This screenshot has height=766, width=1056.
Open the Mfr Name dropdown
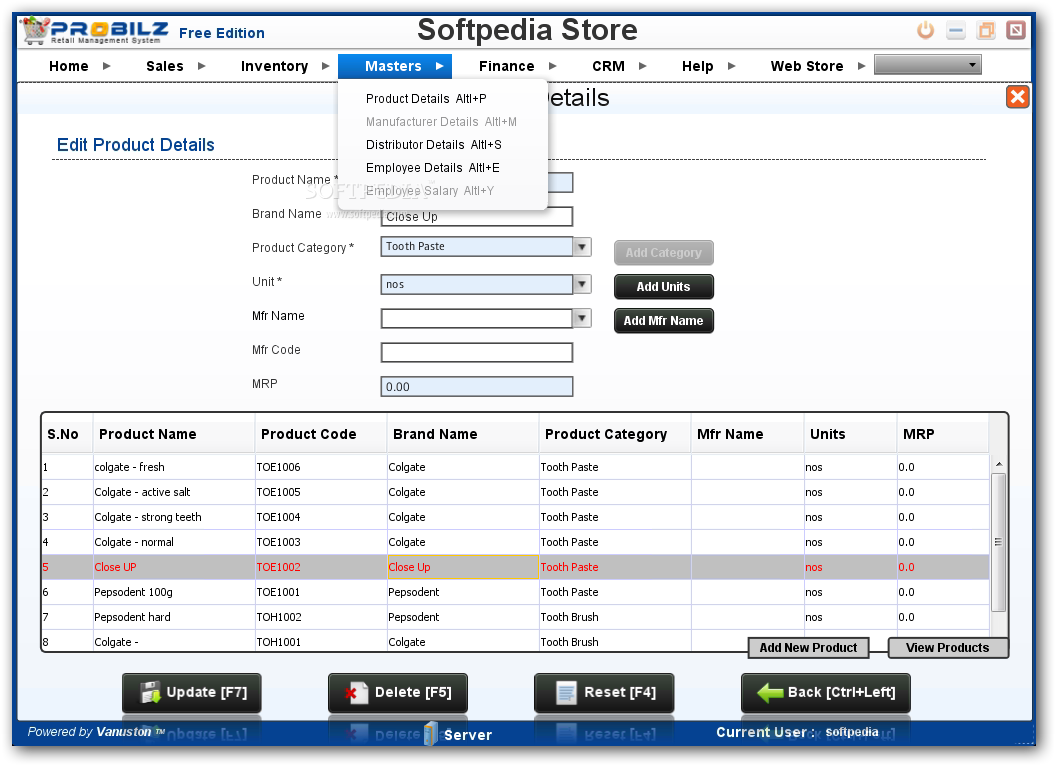coord(582,318)
